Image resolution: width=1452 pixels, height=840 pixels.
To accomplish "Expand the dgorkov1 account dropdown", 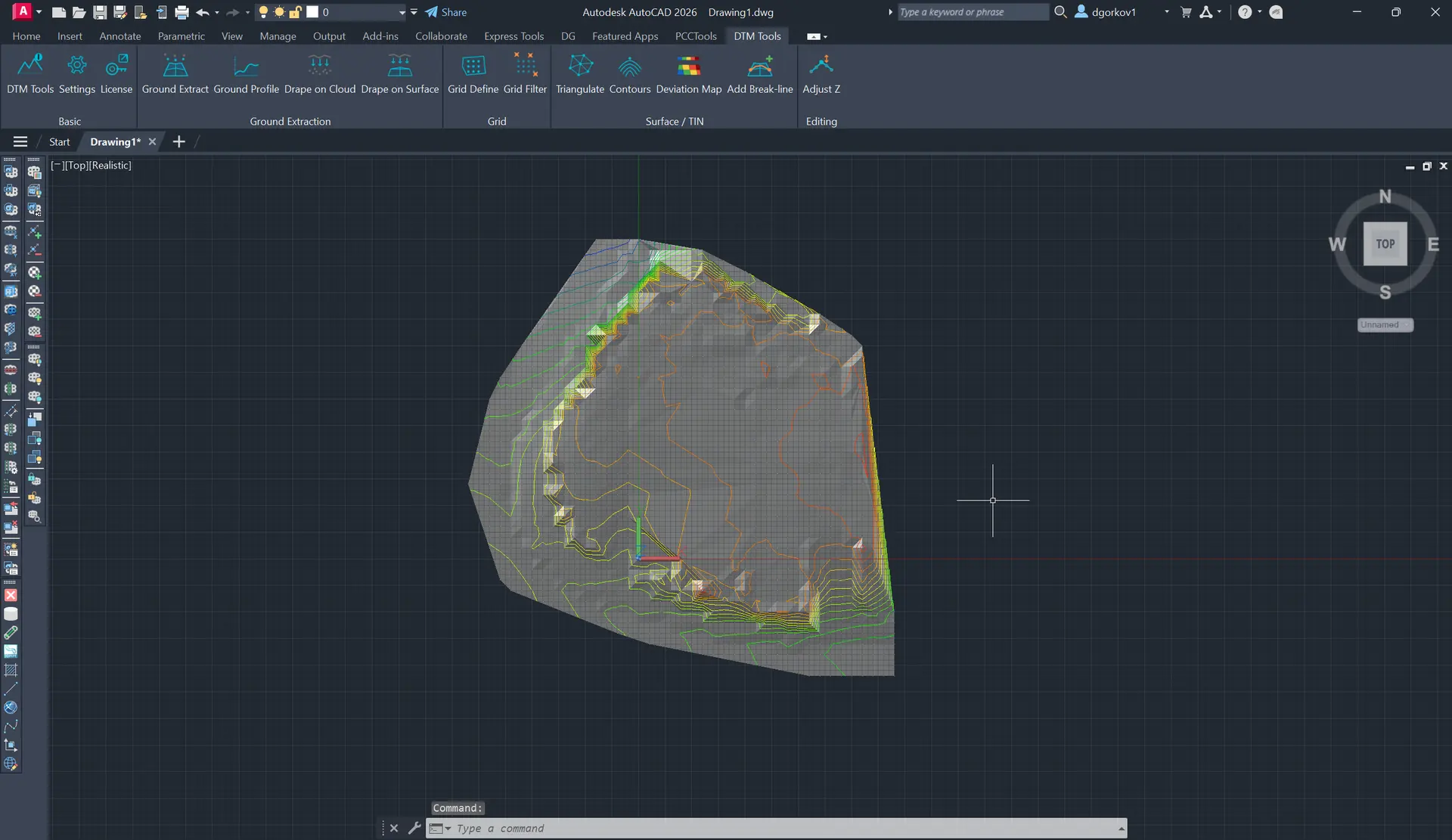I will click(1166, 12).
